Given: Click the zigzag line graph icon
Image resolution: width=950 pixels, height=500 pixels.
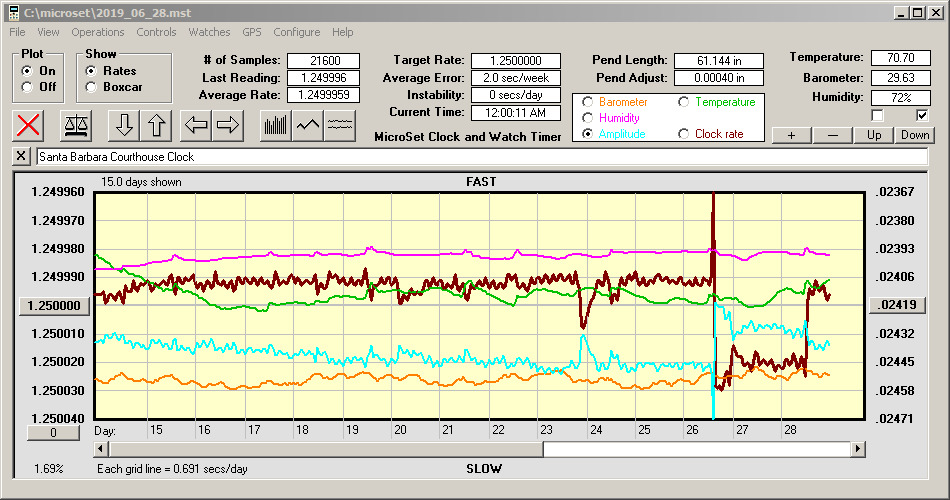Looking at the screenshot, I should 308,125.
